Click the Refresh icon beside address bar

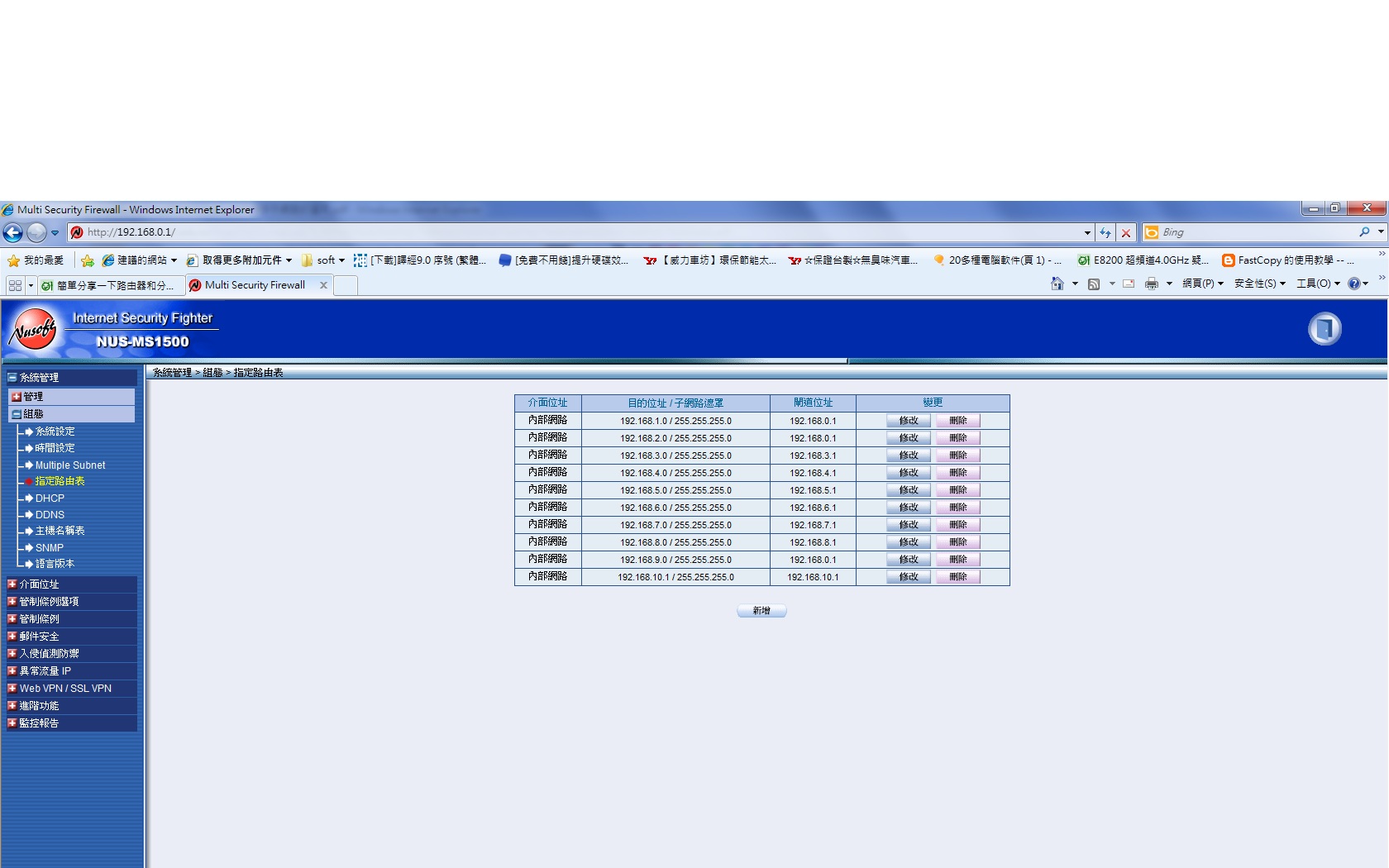1105,233
